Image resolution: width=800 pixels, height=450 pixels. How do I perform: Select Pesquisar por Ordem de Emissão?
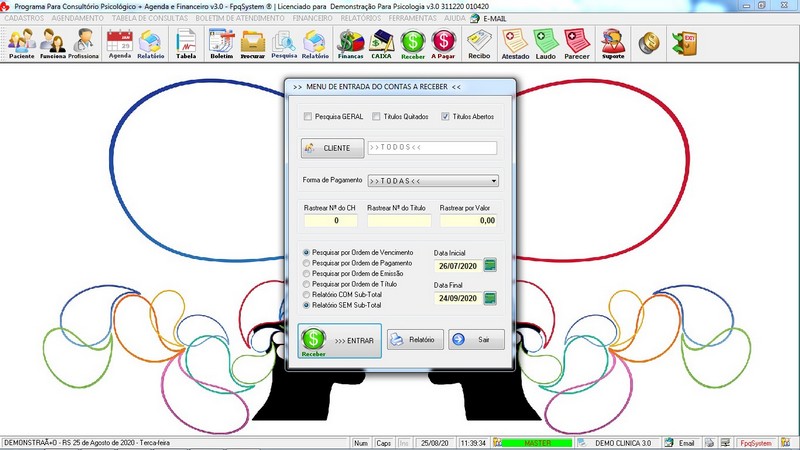coord(306,273)
